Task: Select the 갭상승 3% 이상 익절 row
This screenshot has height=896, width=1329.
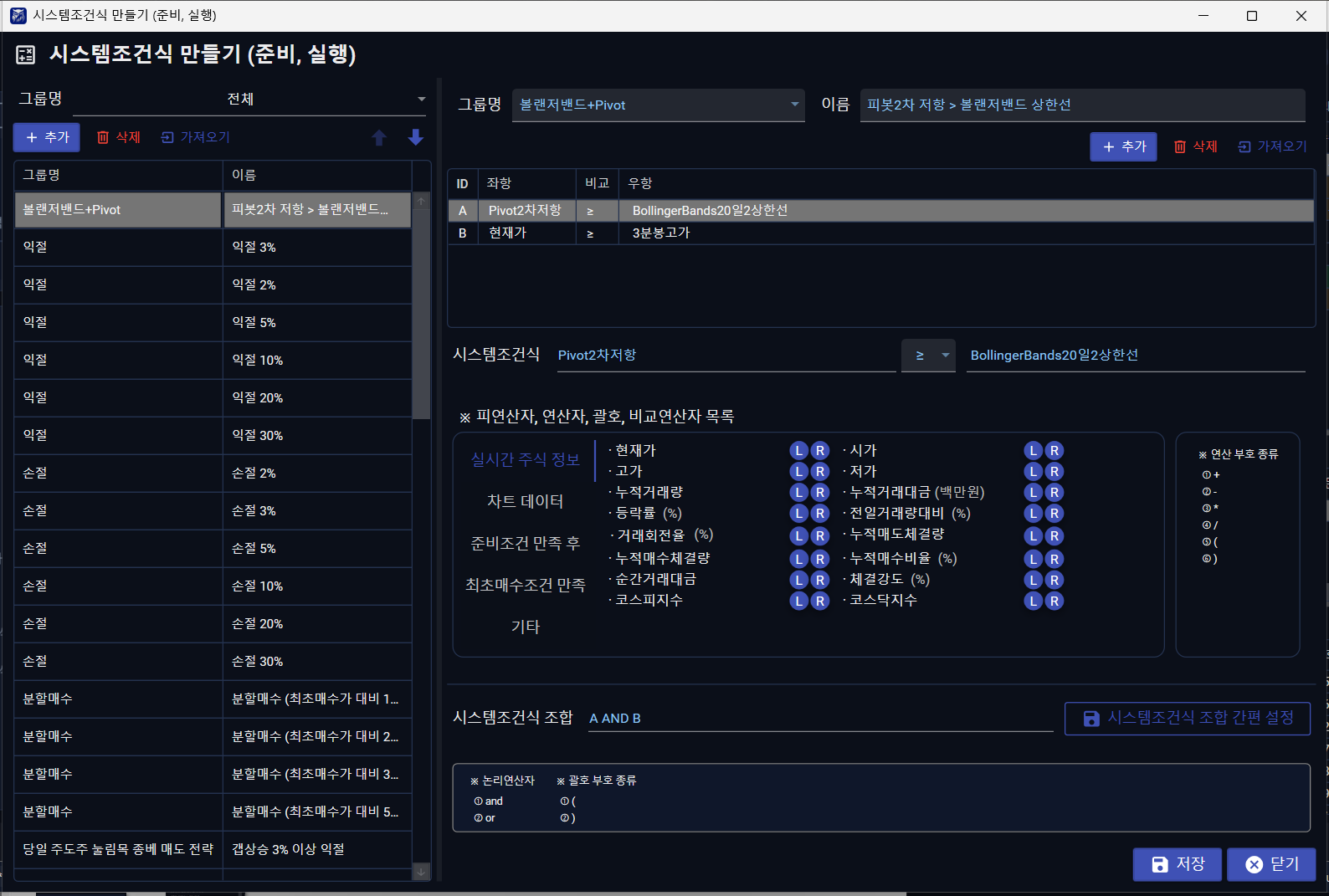Action: pos(213,850)
